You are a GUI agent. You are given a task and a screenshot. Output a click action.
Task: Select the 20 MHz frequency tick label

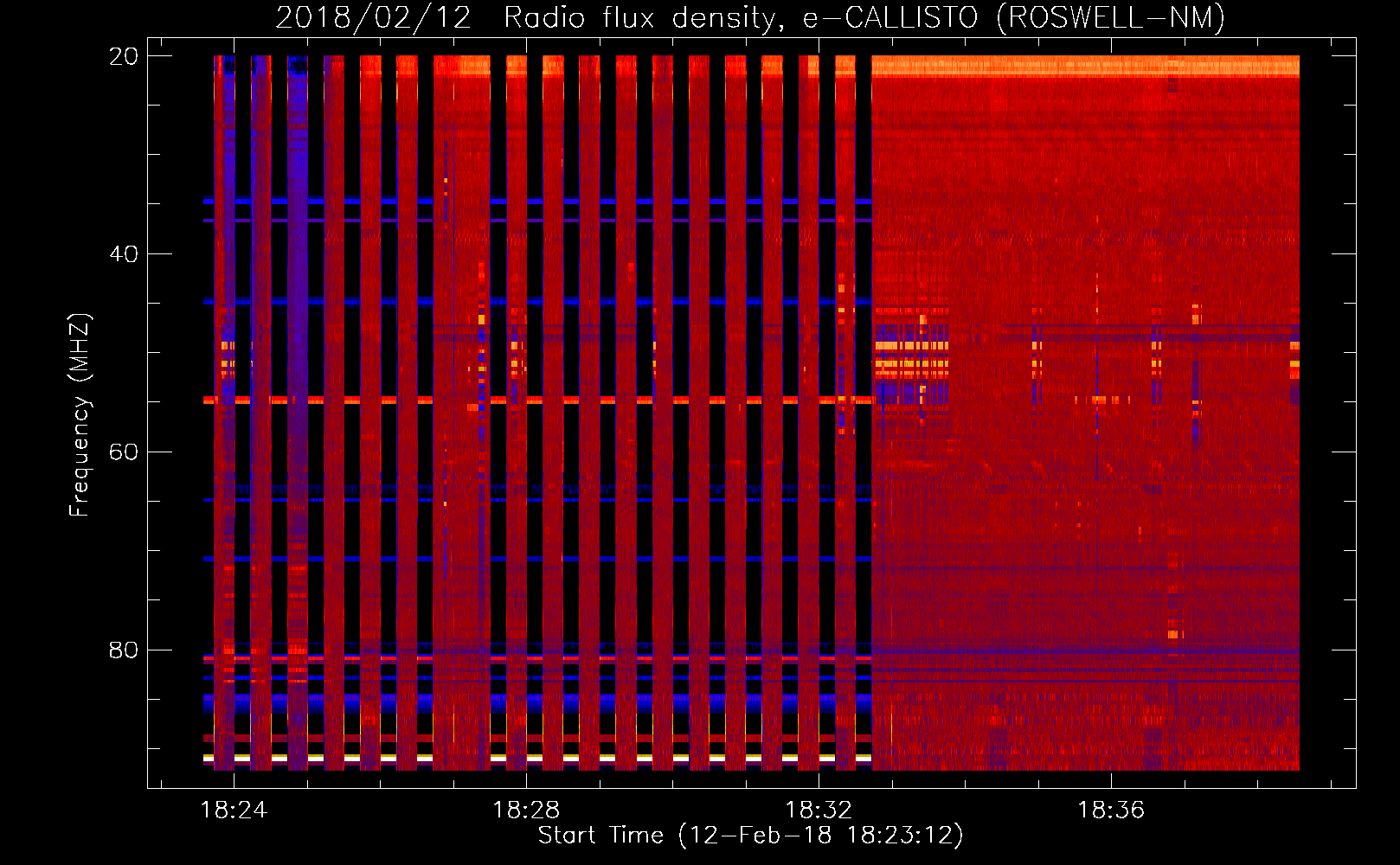(x=124, y=56)
